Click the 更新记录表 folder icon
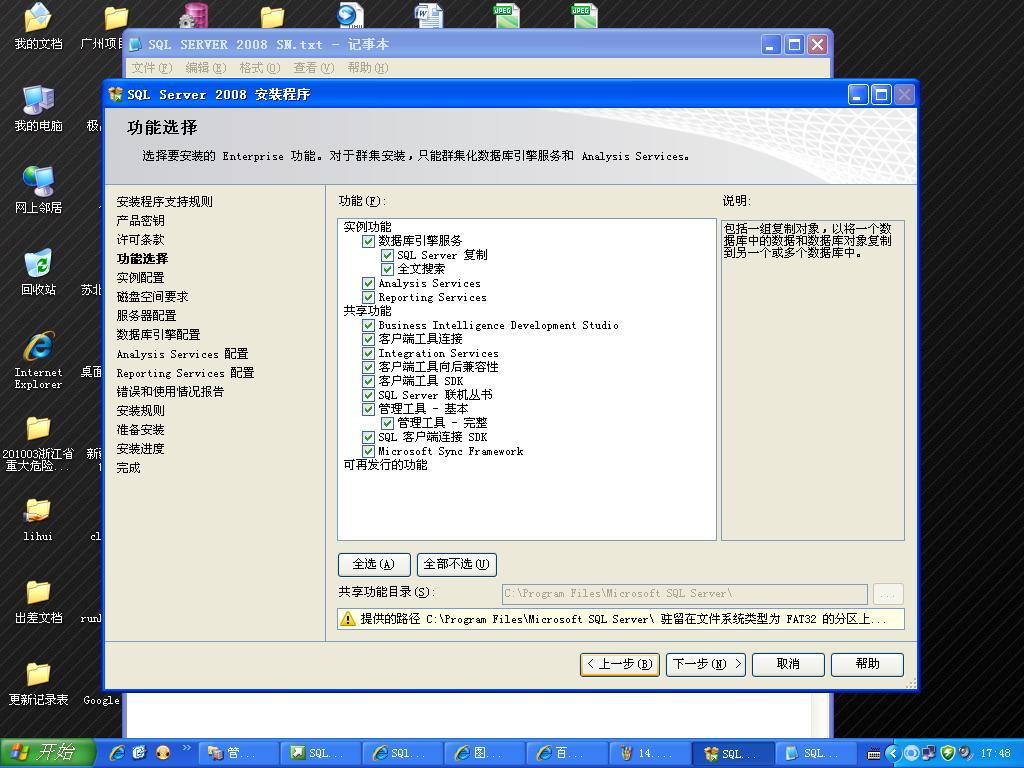The image size is (1024, 768). (x=38, y=675)
